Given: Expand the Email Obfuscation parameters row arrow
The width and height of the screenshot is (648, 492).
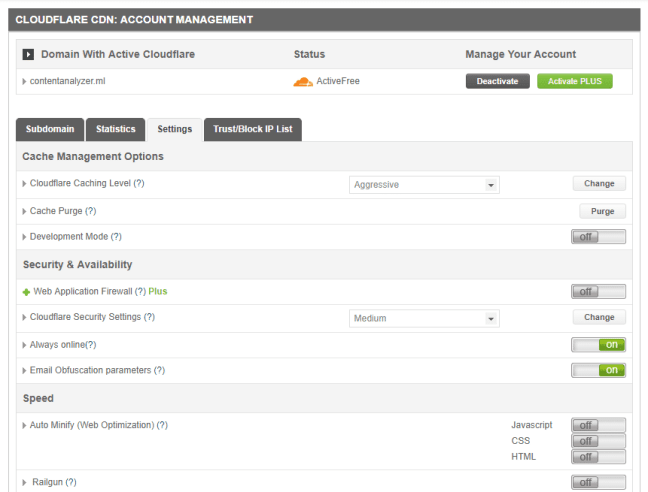Looking at the screenshot, I should tap(24, 371).
